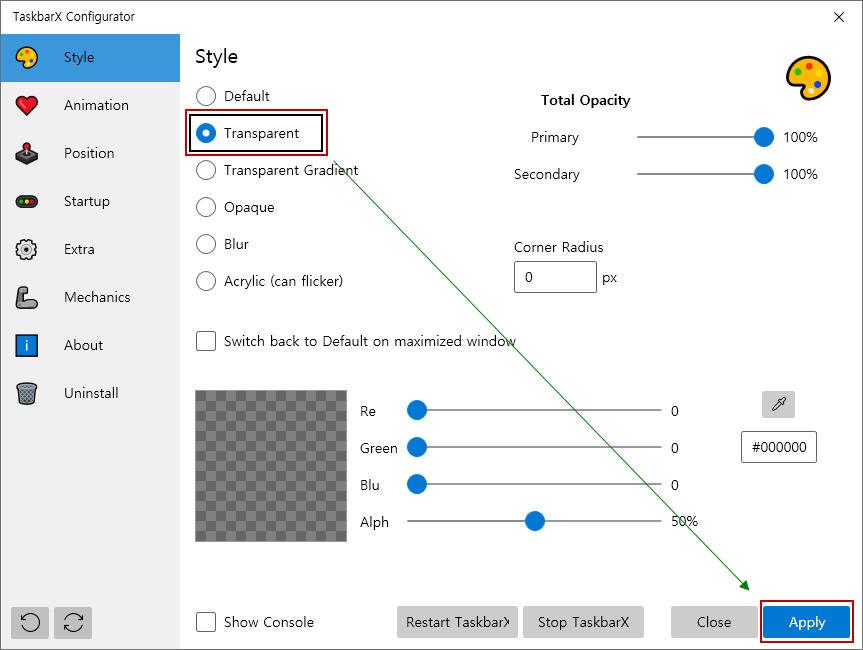Click the Primary opacity slider handle
The image size is (863, 650).
coord(763,137)
